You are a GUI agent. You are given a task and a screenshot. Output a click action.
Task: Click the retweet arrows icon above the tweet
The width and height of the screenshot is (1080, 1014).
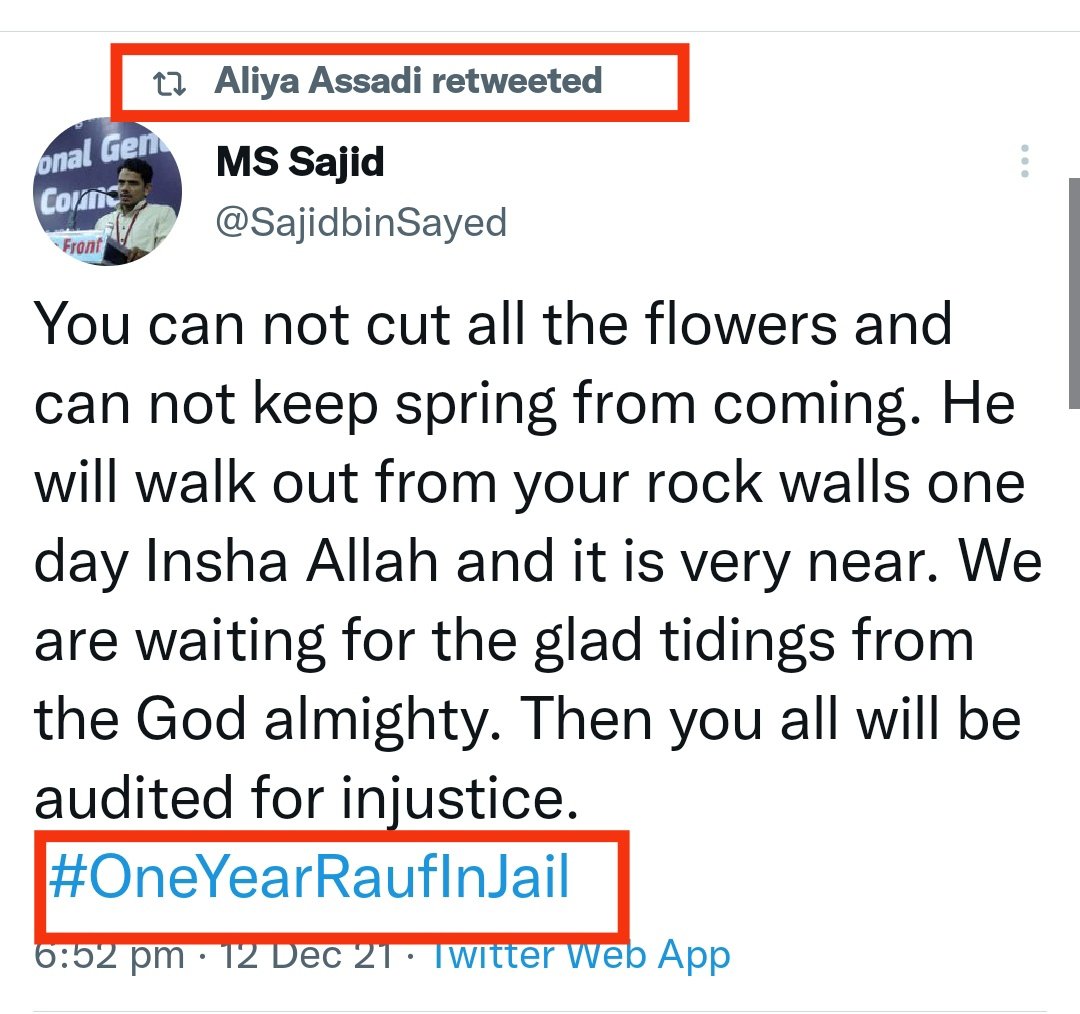click(169, 84)
